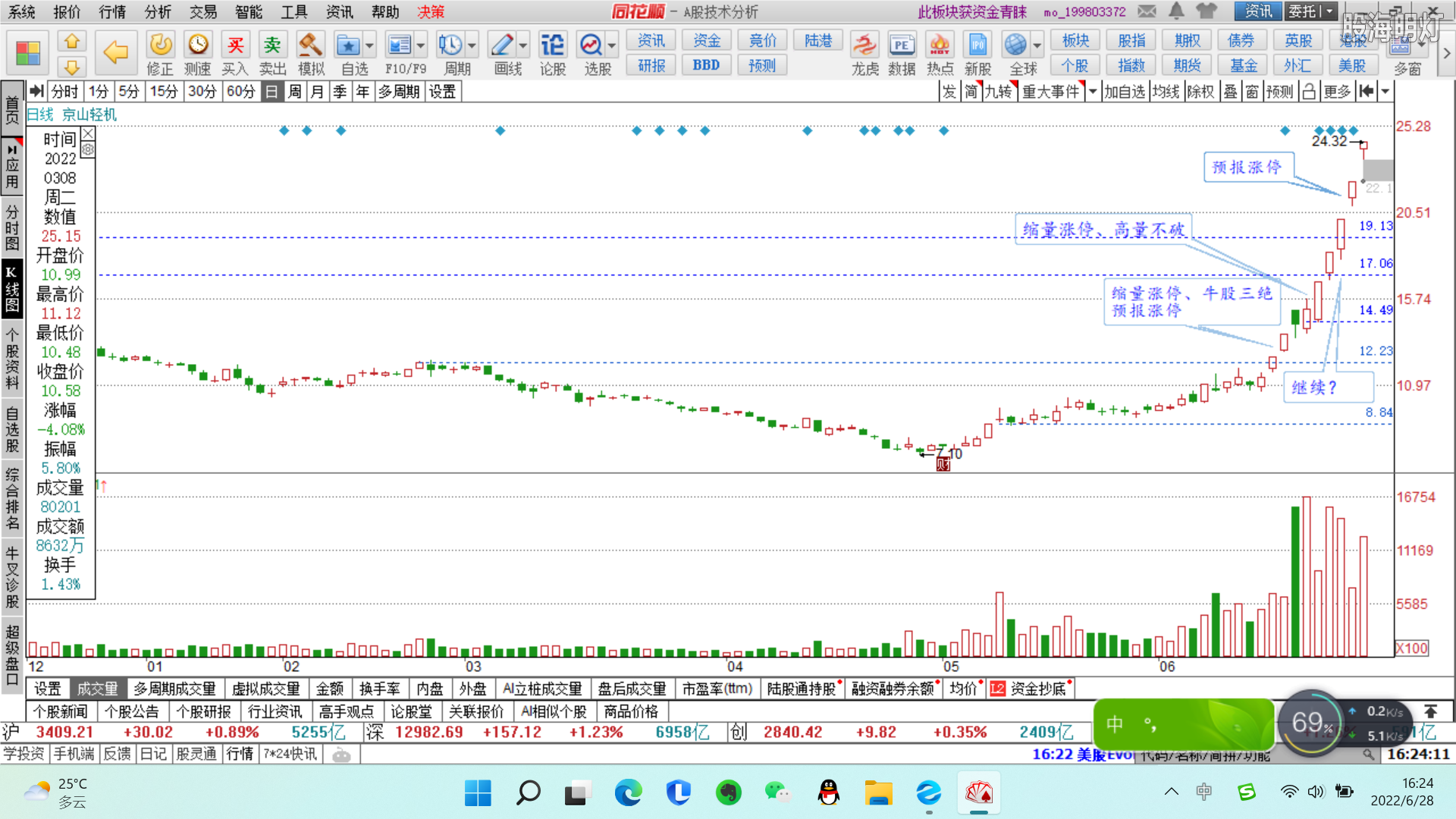Open the 测速 speed test tool
The height and width of the screenshot is (819, 1456).
pyautogui.click(x=198, y=53)
